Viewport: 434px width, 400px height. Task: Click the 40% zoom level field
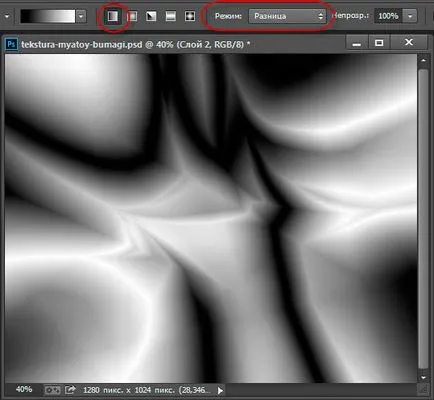coord(24,389)
